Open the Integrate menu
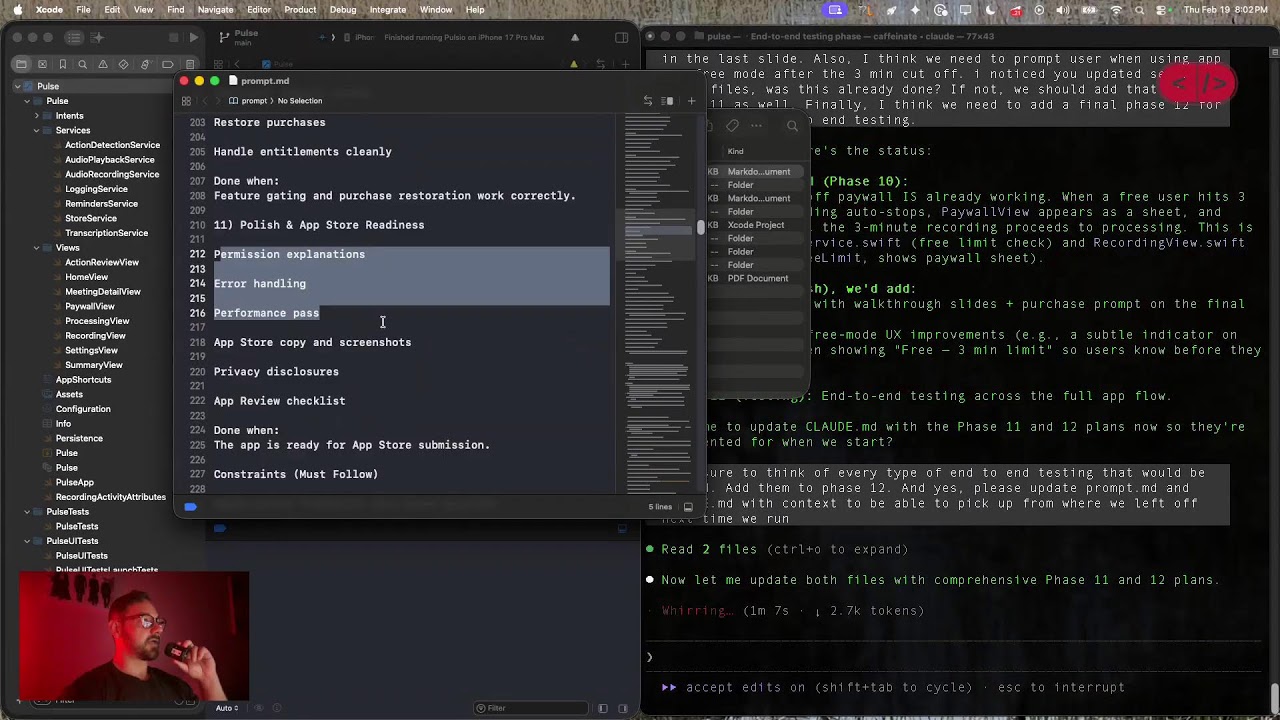The height and width of the screenshot is (720, 1280). [x=388, y=10]
